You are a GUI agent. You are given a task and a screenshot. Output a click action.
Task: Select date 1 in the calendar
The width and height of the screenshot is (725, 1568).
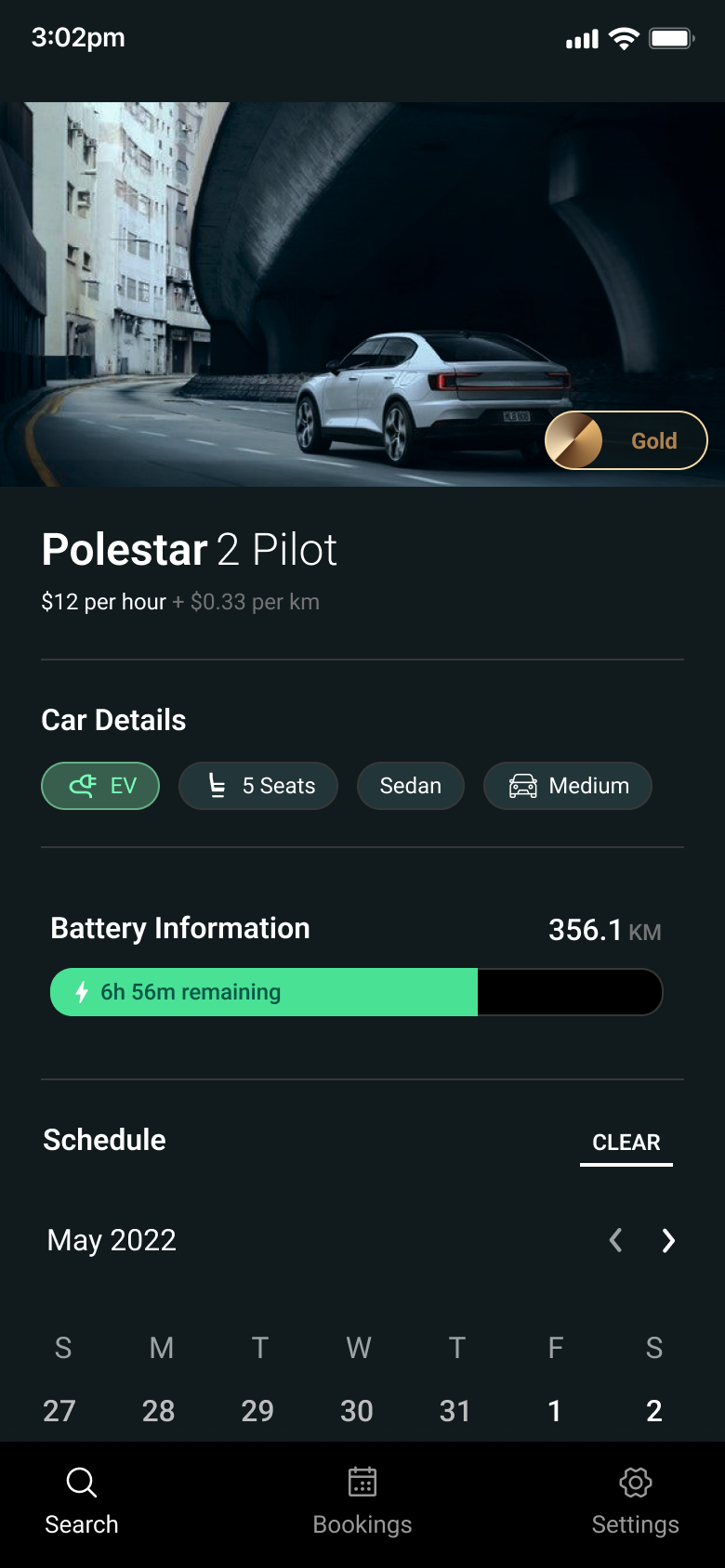click(x=555, y=1411)
